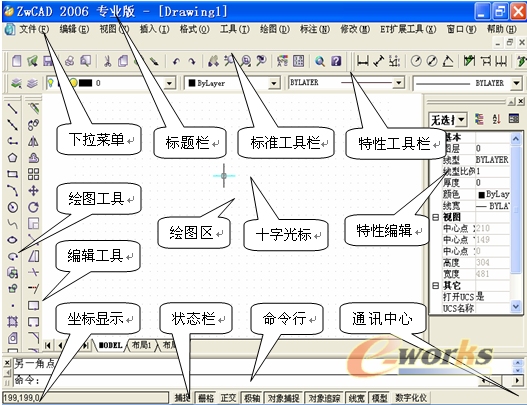
Task: Select the Erase tool
Action: click(x=33, y=109)
